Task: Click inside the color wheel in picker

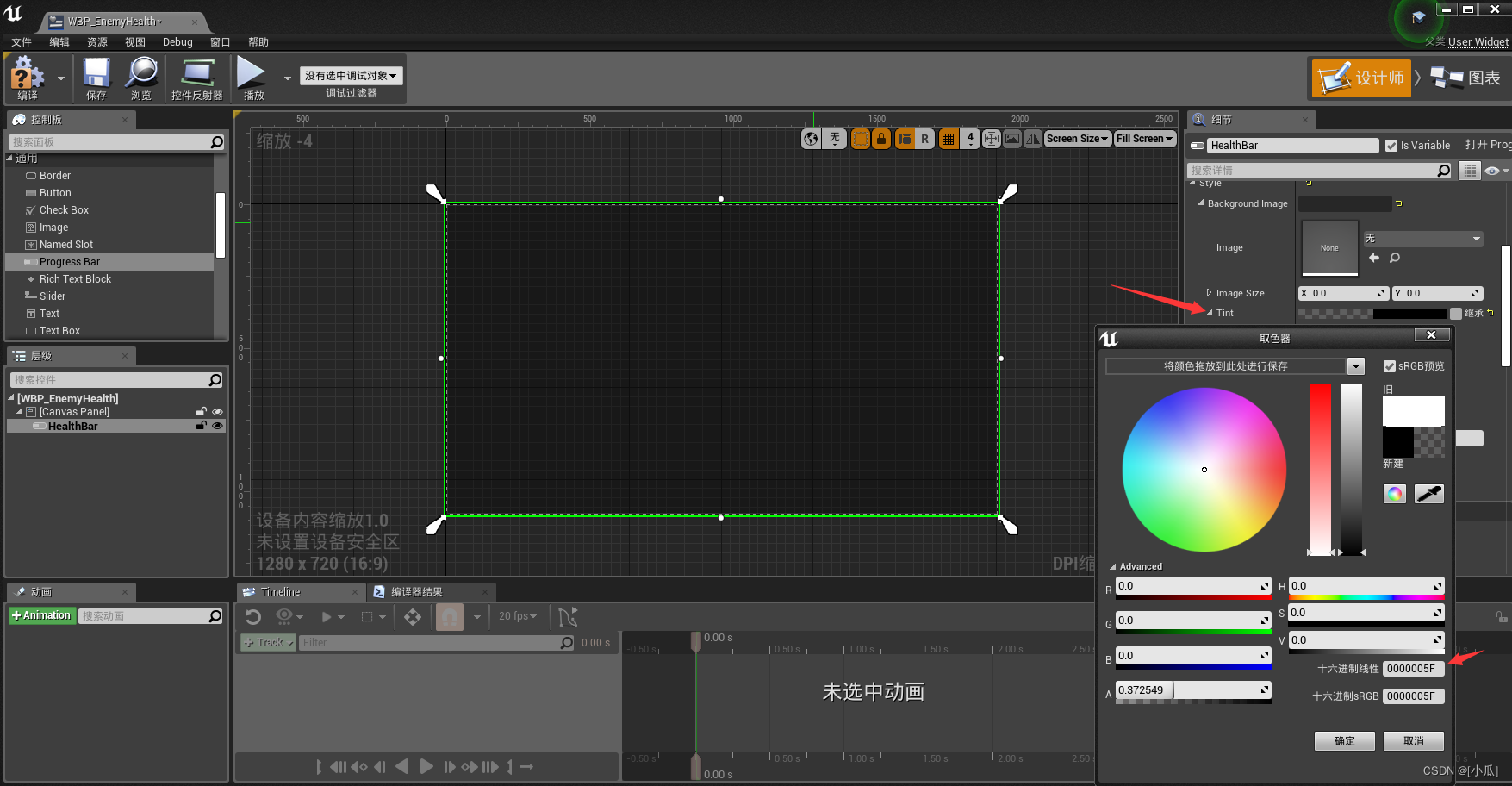Action: point(1204,470)
